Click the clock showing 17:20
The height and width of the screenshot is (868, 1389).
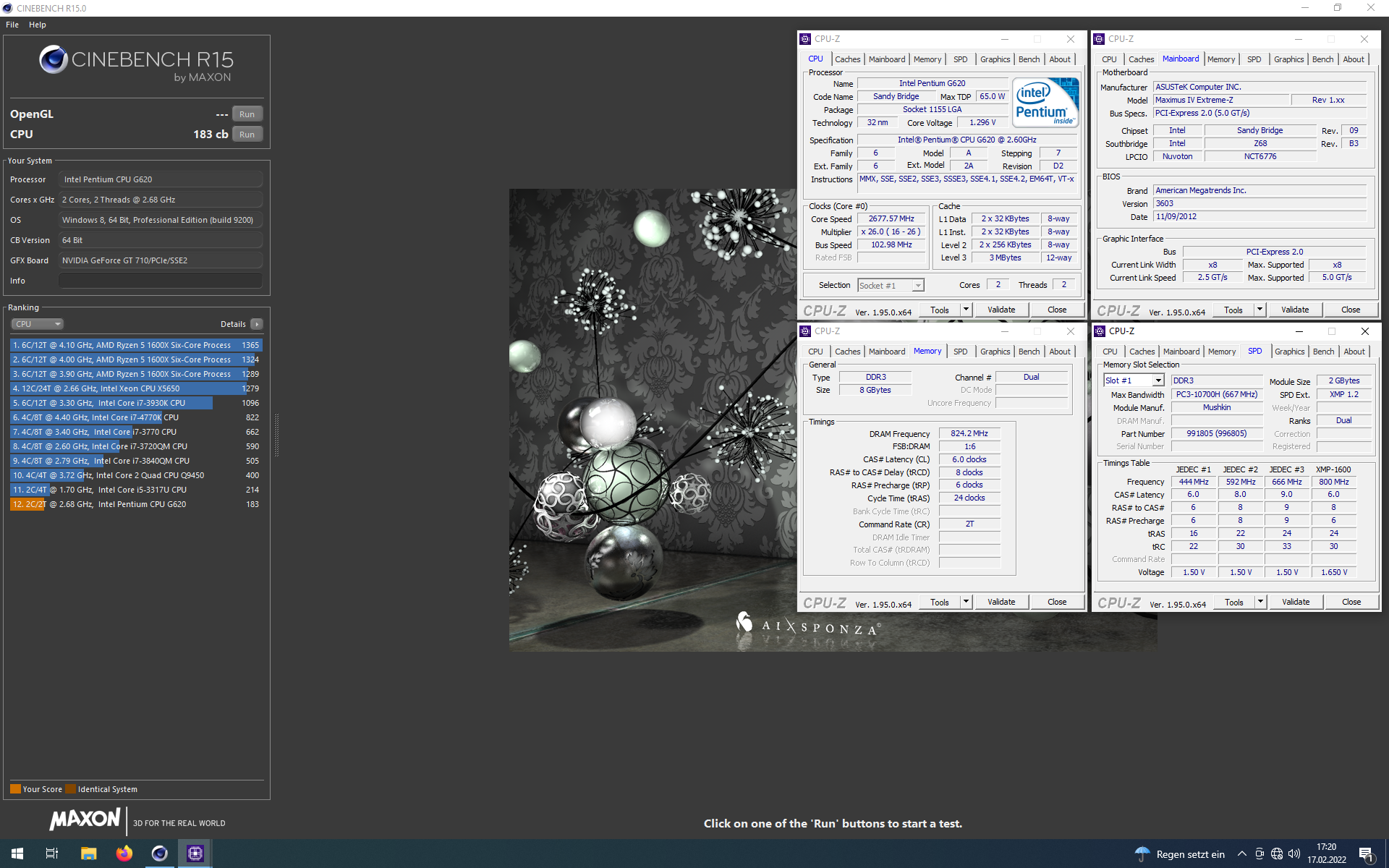1326,847
